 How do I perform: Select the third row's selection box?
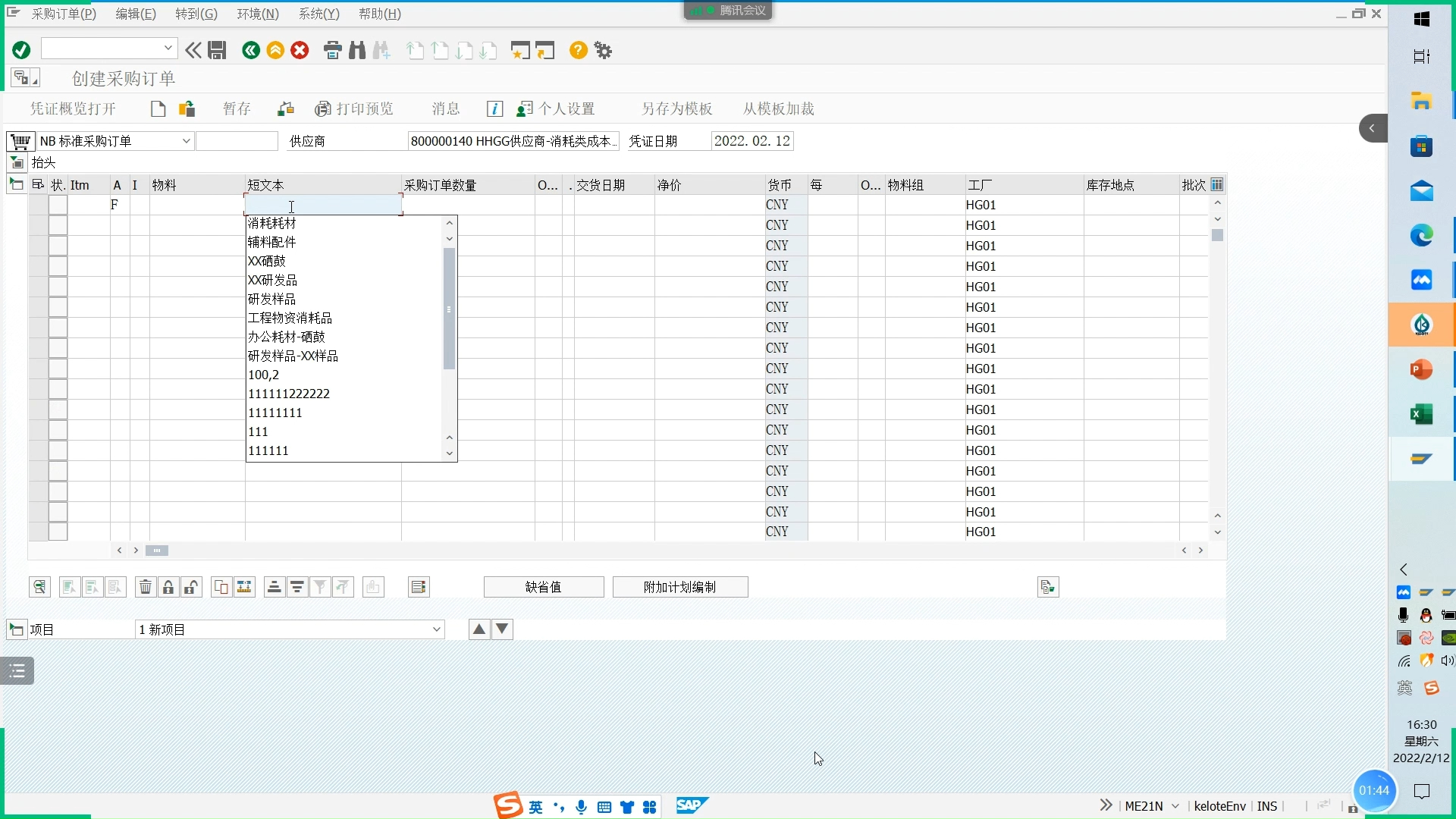click(58, 246)
